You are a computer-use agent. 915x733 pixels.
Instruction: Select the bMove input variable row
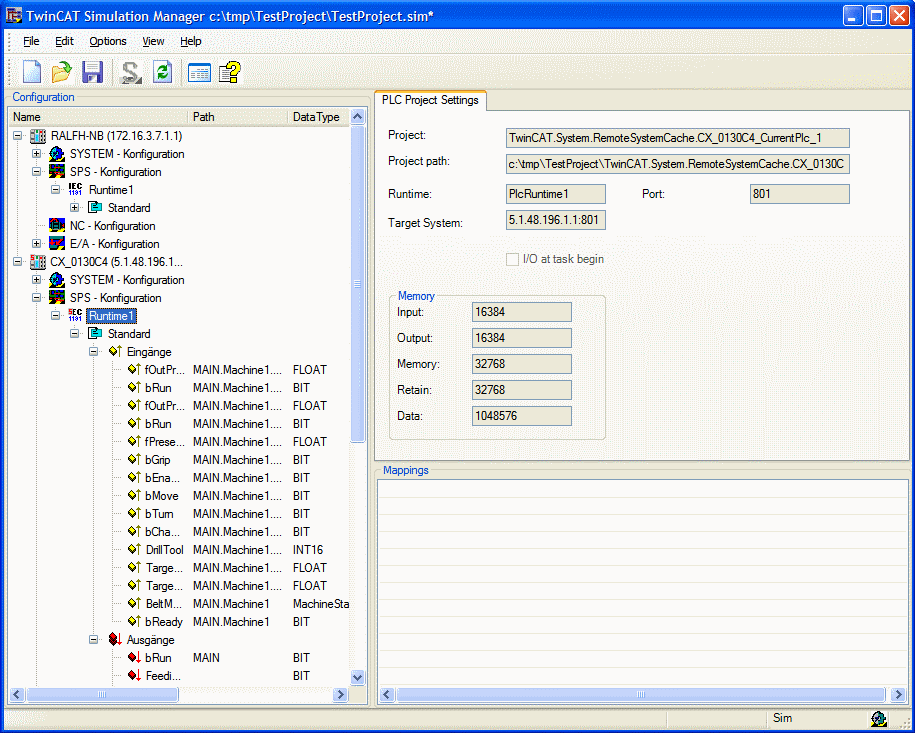[x=180, y=496]
